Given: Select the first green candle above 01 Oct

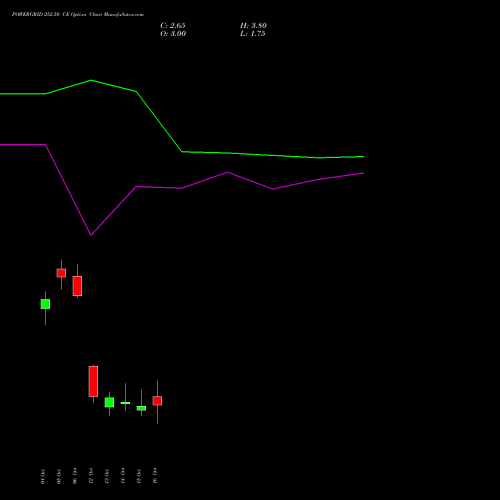Looking at the screenshot, I should point(45,304).
